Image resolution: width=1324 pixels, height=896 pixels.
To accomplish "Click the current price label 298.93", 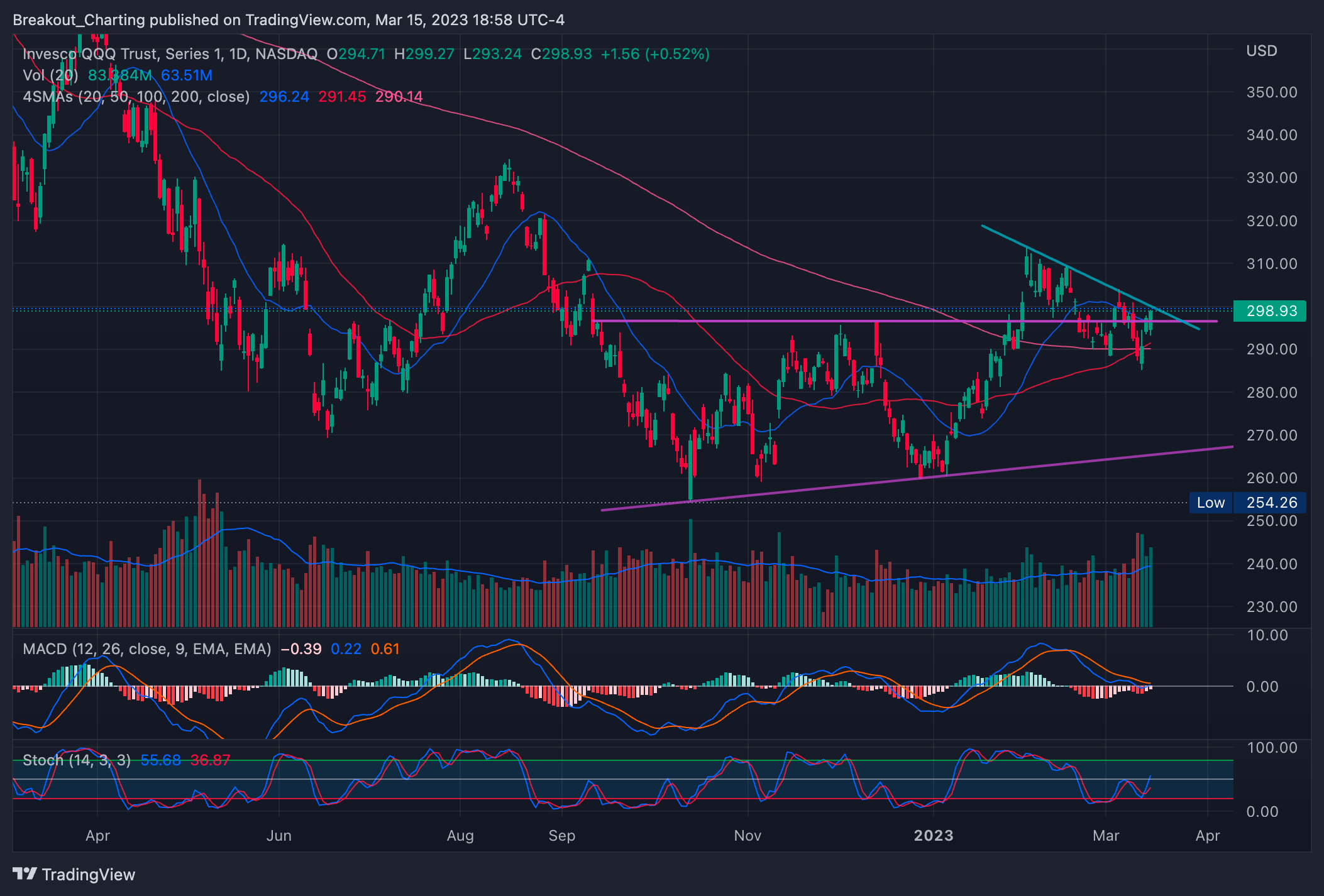I will point(1270,311).
